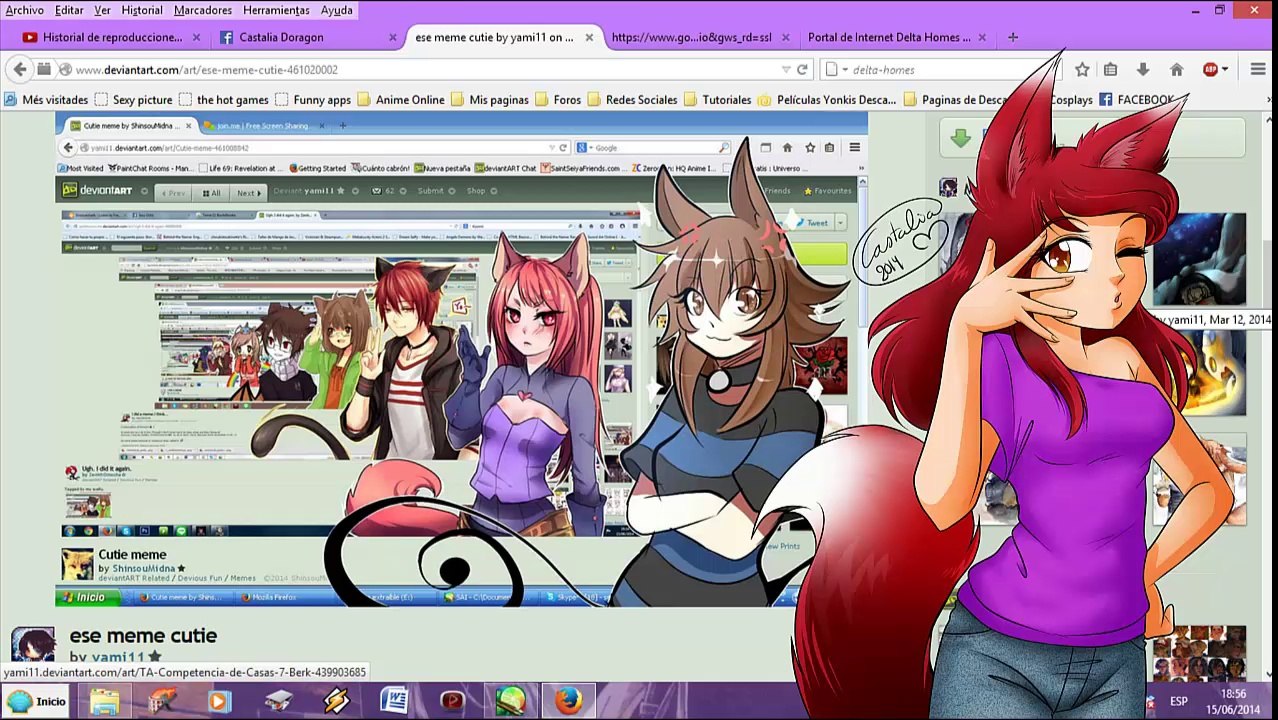
Task: Go to the home page icon
Action: (x=1176, y=70)
